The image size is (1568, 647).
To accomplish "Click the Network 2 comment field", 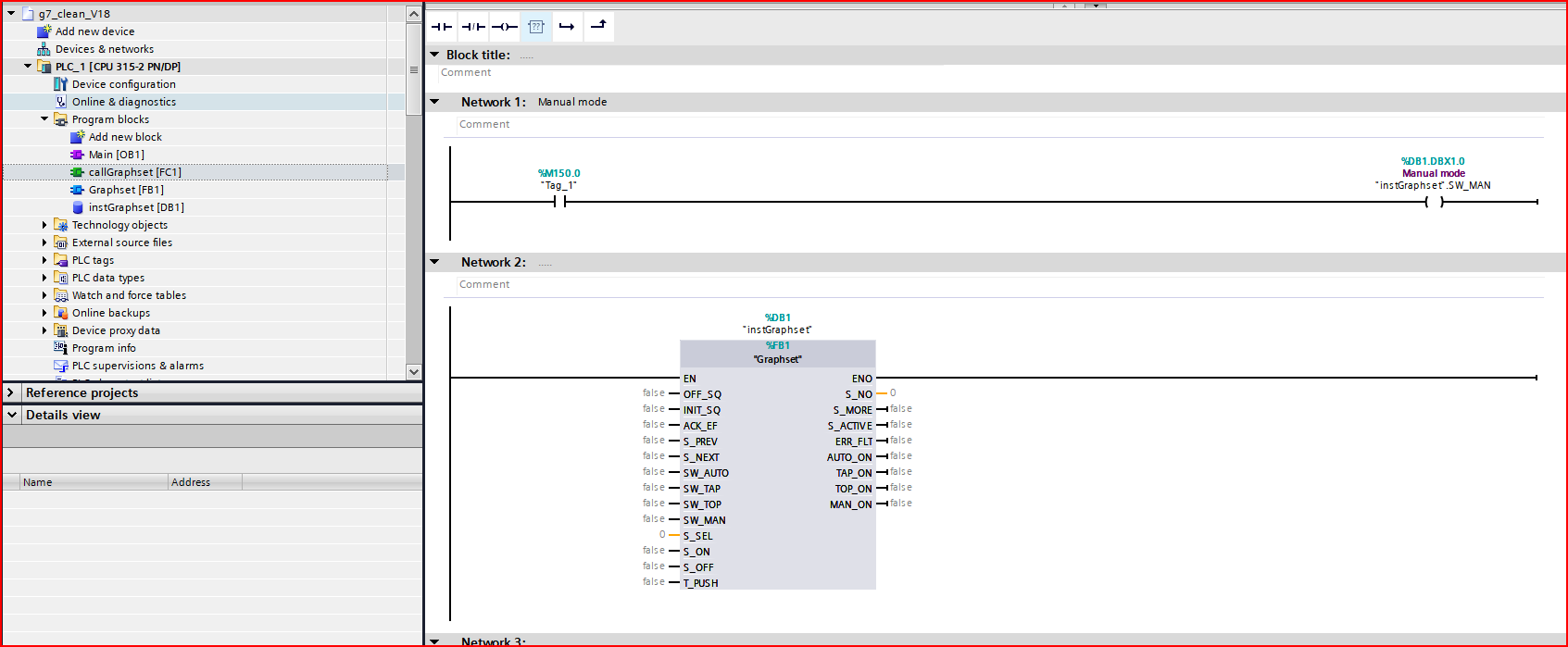I will click(x=484, y=284).
